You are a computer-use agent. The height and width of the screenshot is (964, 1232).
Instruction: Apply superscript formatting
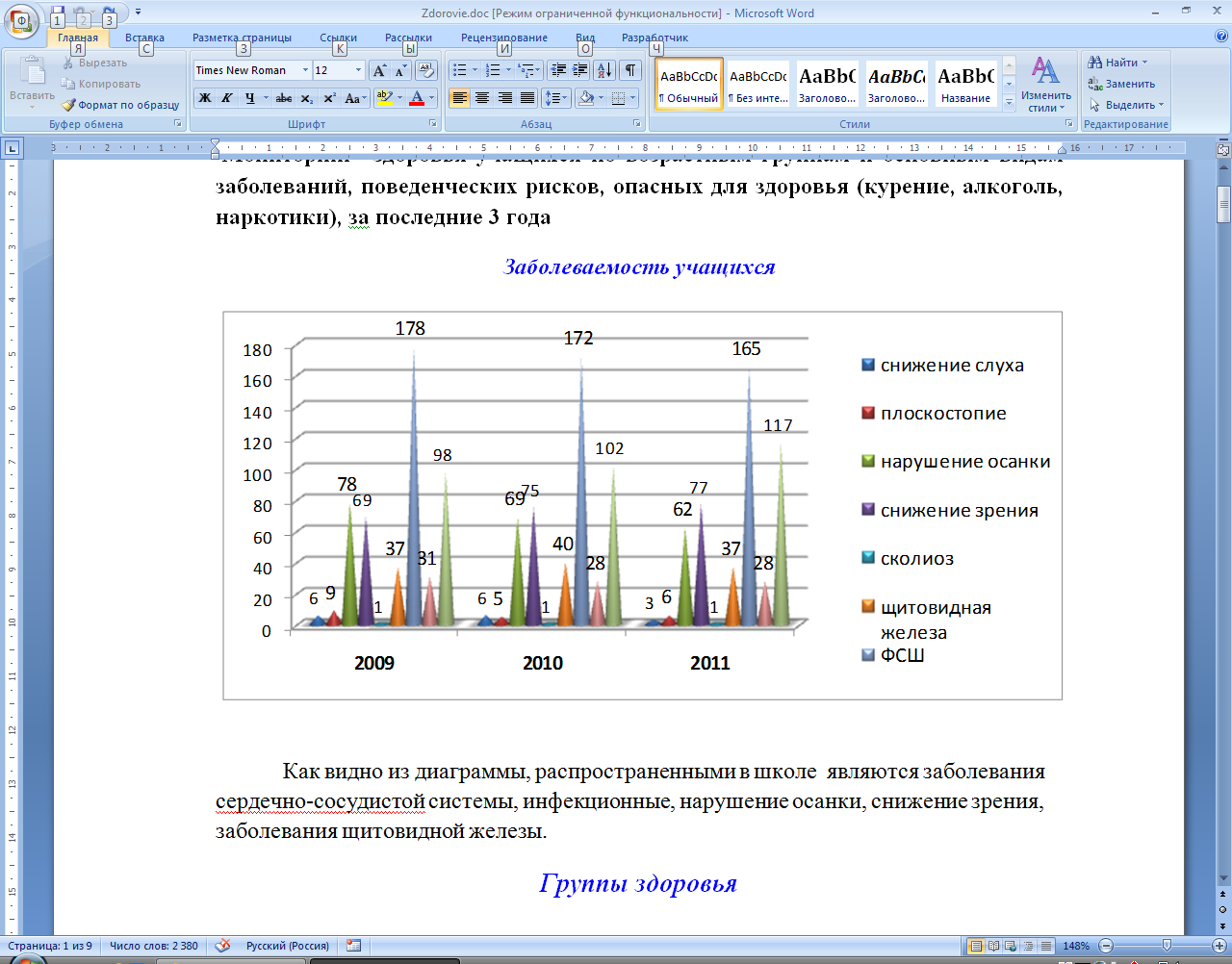click(329, 98)
